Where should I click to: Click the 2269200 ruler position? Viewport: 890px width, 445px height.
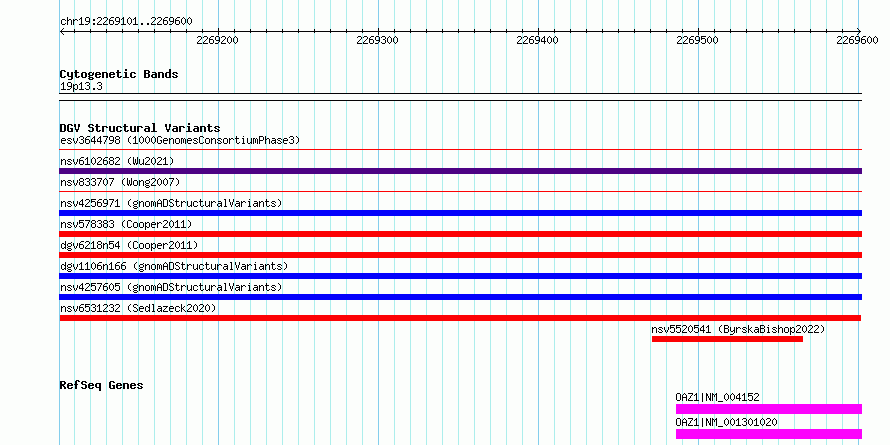(217, 40)
